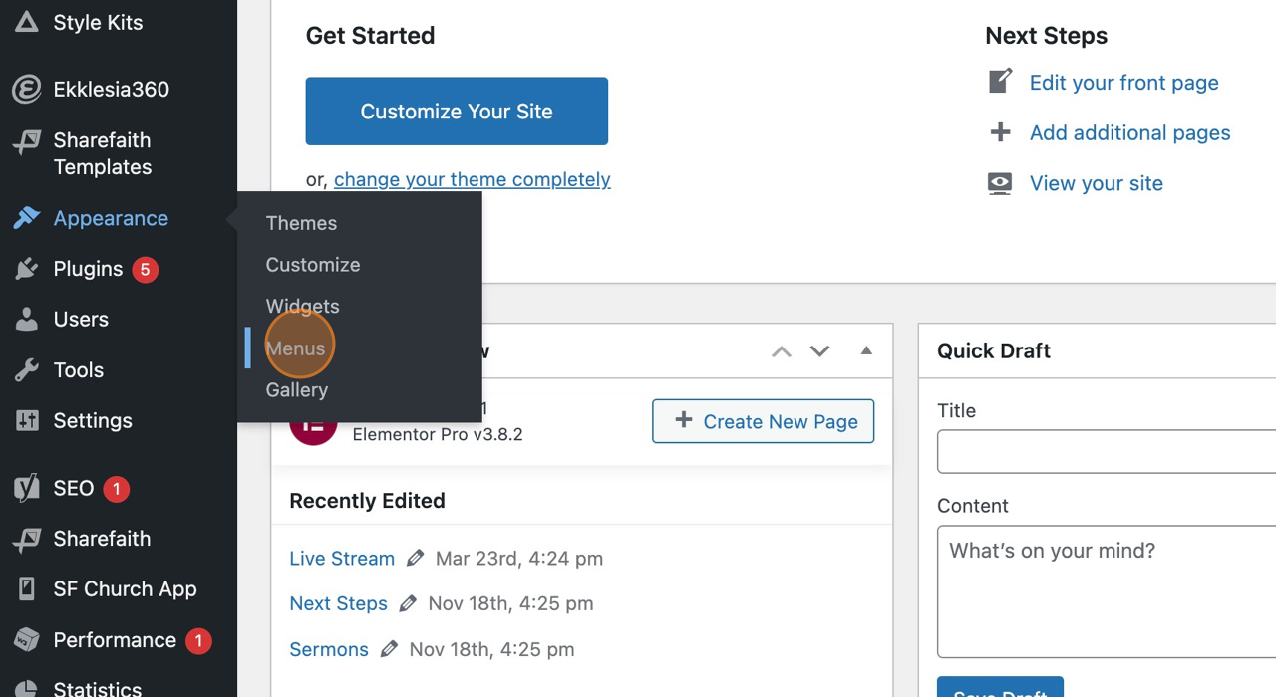Viewport: 1276px width, 697px height.
Task: Click the Tools wrench icon
Action: click(x=27, y=370)
